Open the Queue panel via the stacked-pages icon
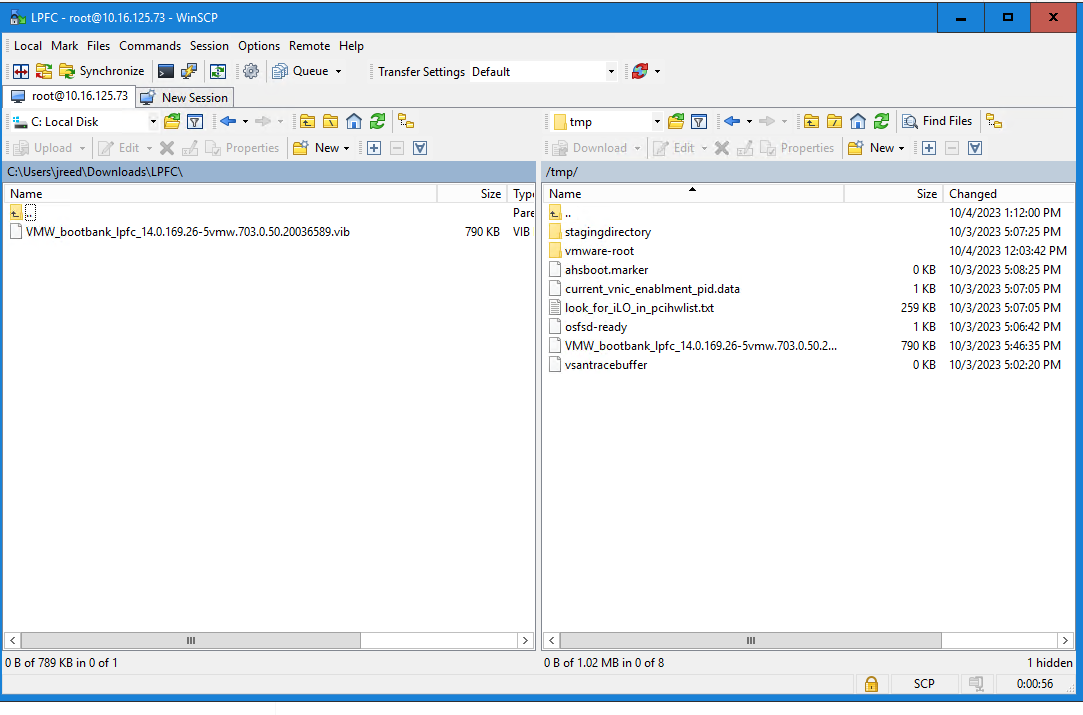The image size is (1083, 715). point(281,71)
